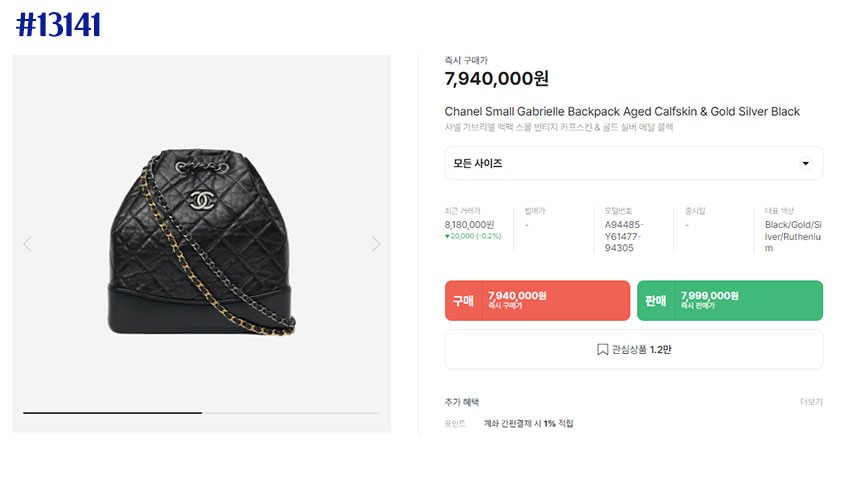Click the green 판매 sell button
This screenshot has width=860, height=496.
729,301
